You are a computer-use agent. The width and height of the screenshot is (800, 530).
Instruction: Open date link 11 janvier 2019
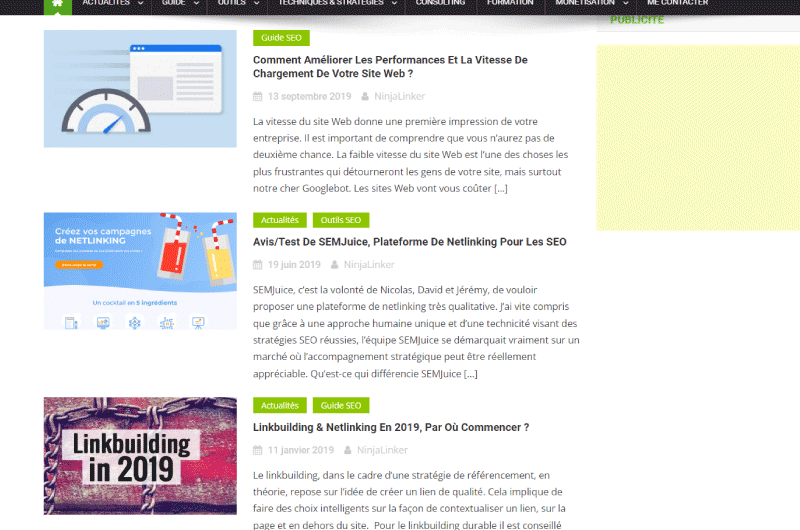(301, 450)
